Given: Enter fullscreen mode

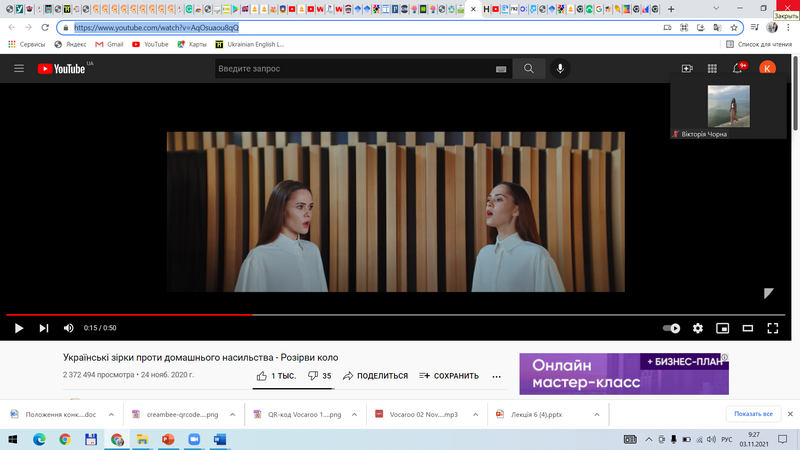Looking at the screenshot, I should (772, 328).
